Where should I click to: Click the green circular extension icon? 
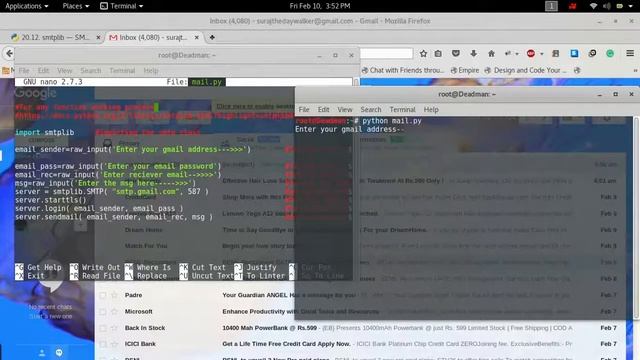tap(610, 53)
